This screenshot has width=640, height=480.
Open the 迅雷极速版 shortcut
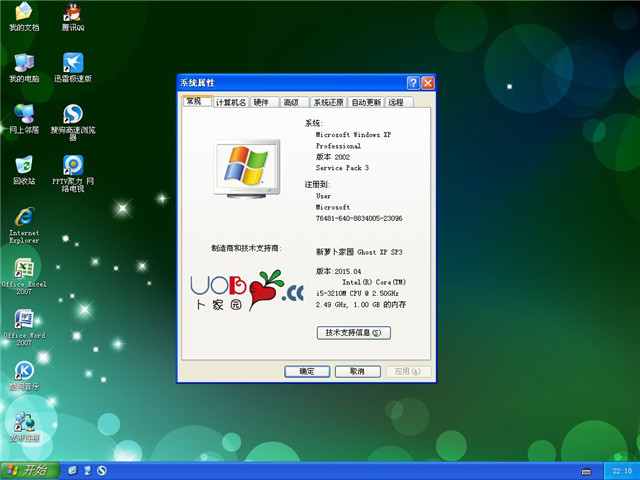pyautogui.click(x=73, y=68)
